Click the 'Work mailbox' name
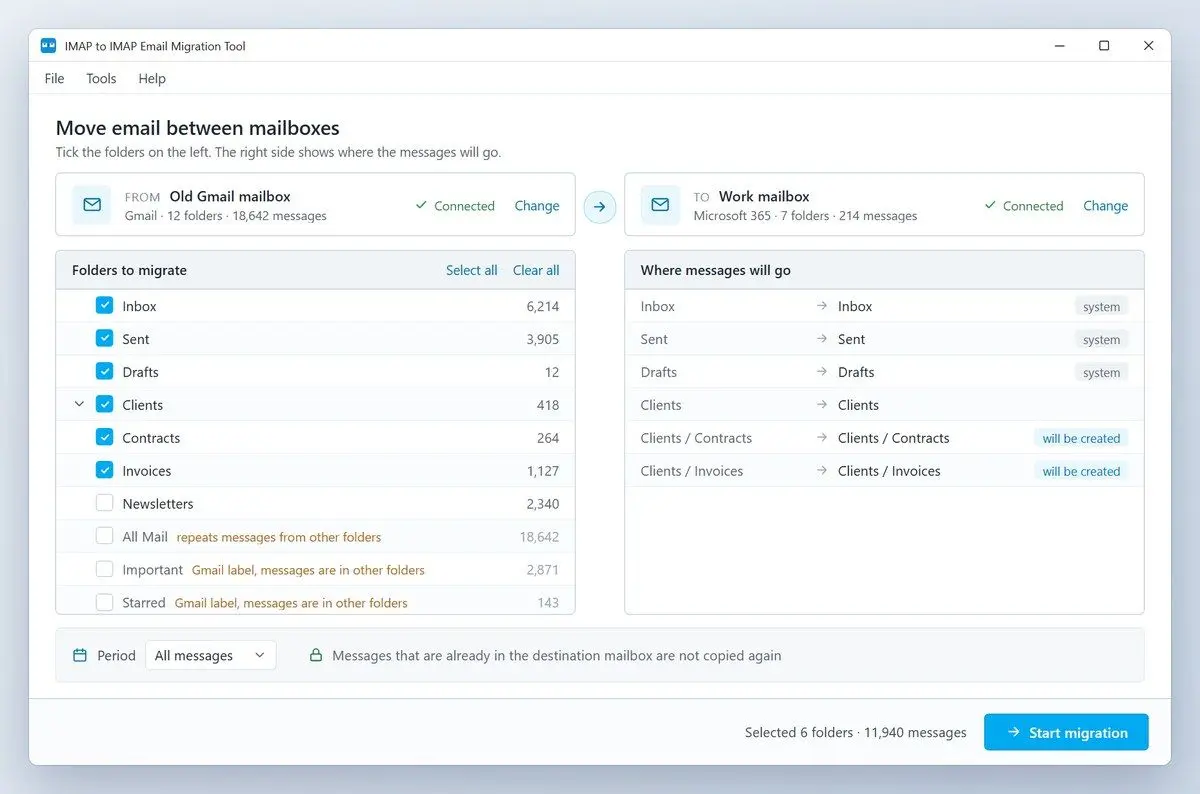 [x=764, y=196]
